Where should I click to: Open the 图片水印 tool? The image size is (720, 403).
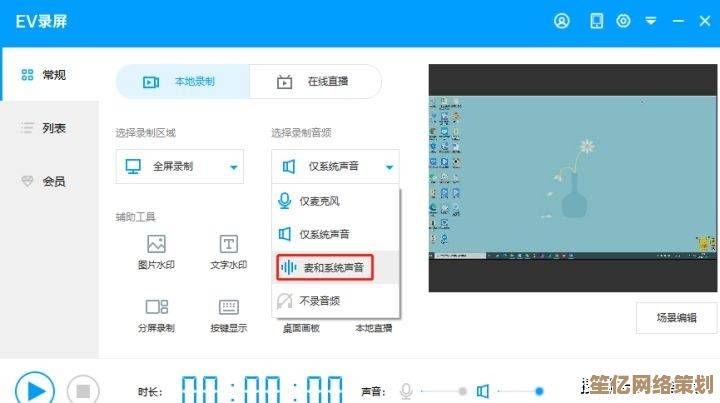click(x=156, y=252)
